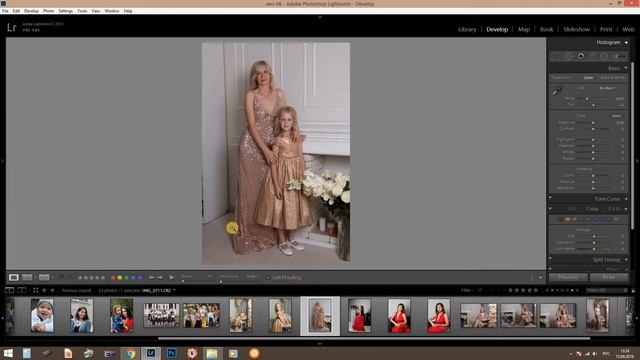
Task: Adjust the Contrast slider handle
Action: (x=593, y=129)
